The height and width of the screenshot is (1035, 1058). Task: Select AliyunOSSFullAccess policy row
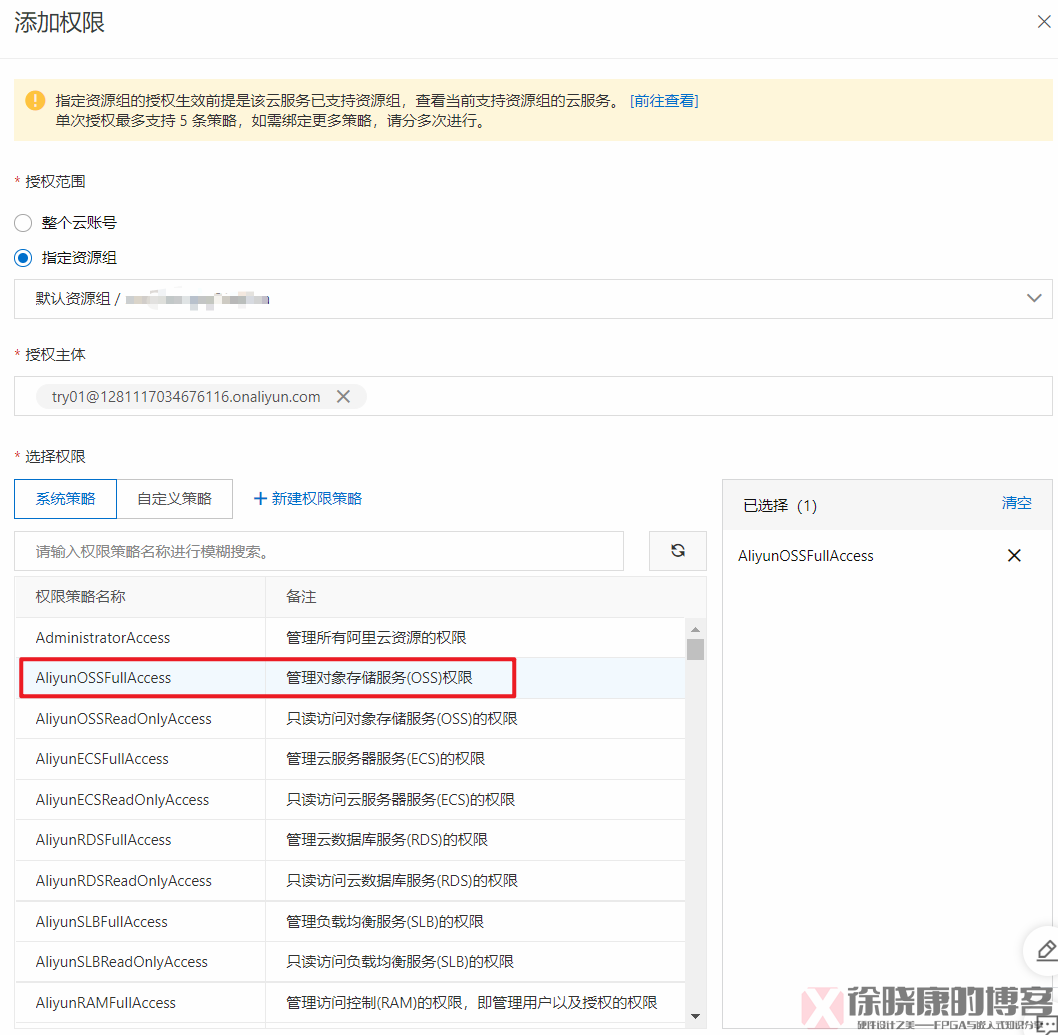(350, 678)
